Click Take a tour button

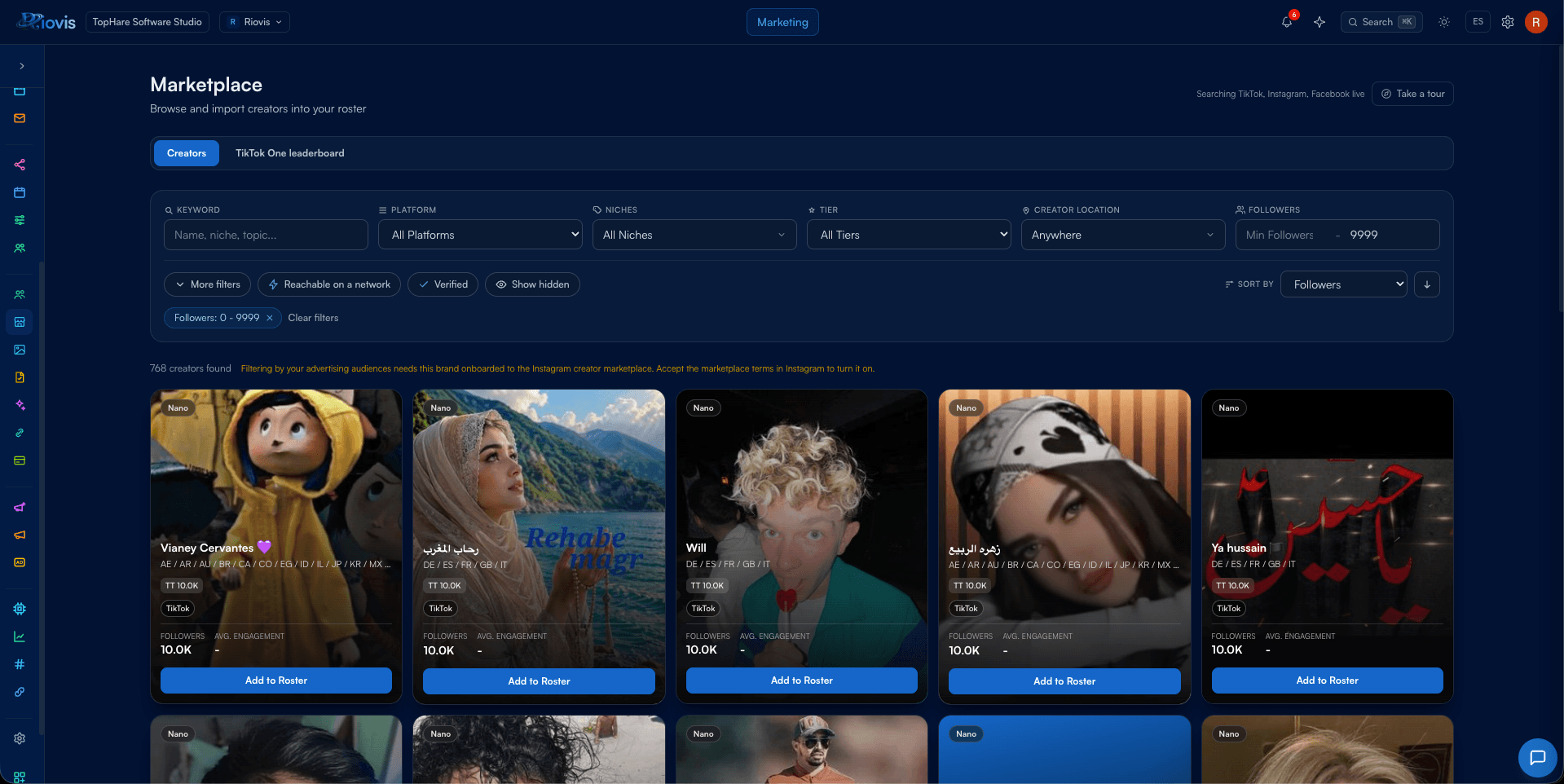click(1412, 94)
